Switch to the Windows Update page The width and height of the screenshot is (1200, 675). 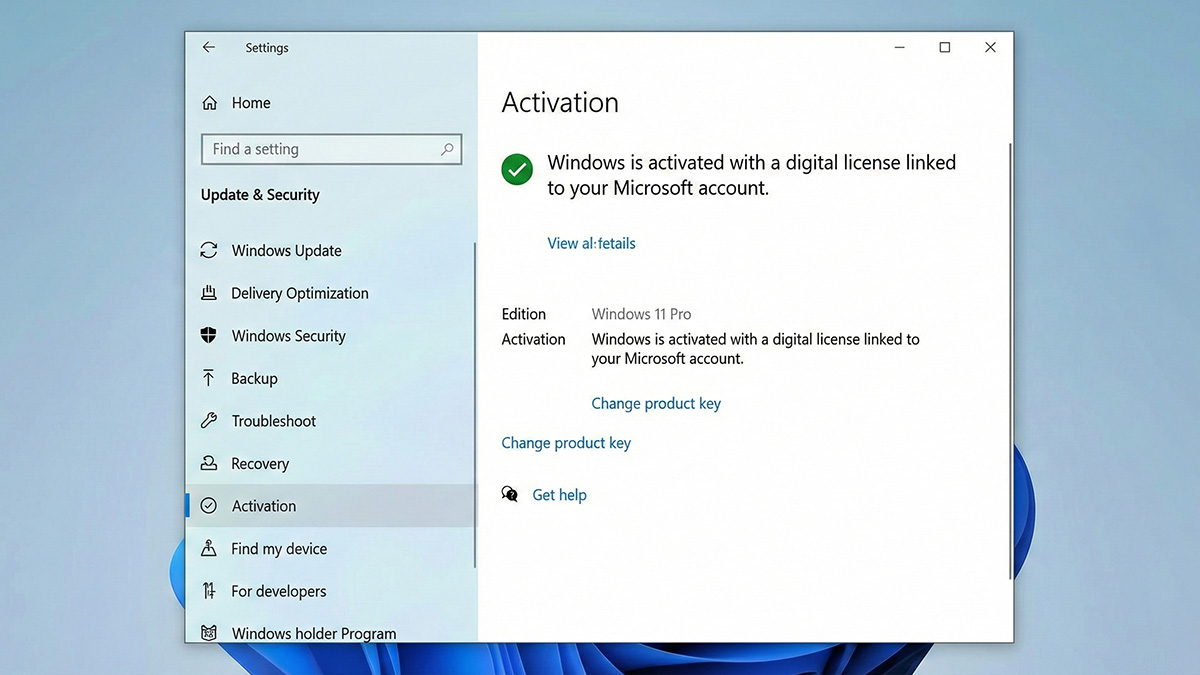tap(286, 250)
